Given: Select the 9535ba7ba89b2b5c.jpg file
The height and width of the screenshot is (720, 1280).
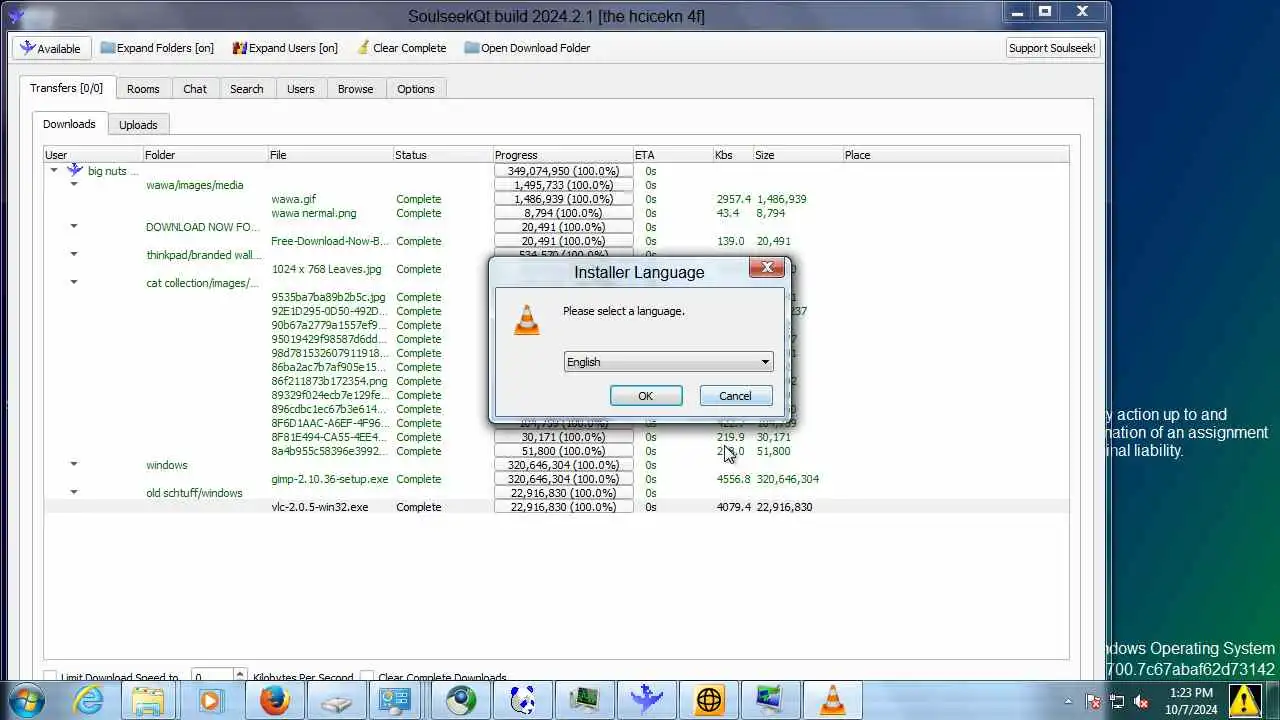Looking at the screenshot, I should pos(328,297).
